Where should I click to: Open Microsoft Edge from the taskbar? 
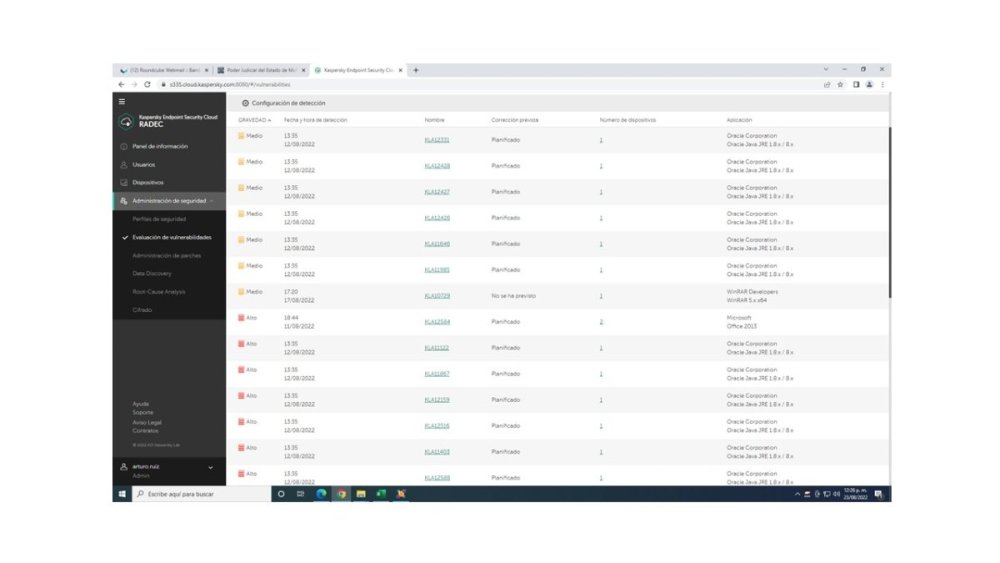pos(321,494)
